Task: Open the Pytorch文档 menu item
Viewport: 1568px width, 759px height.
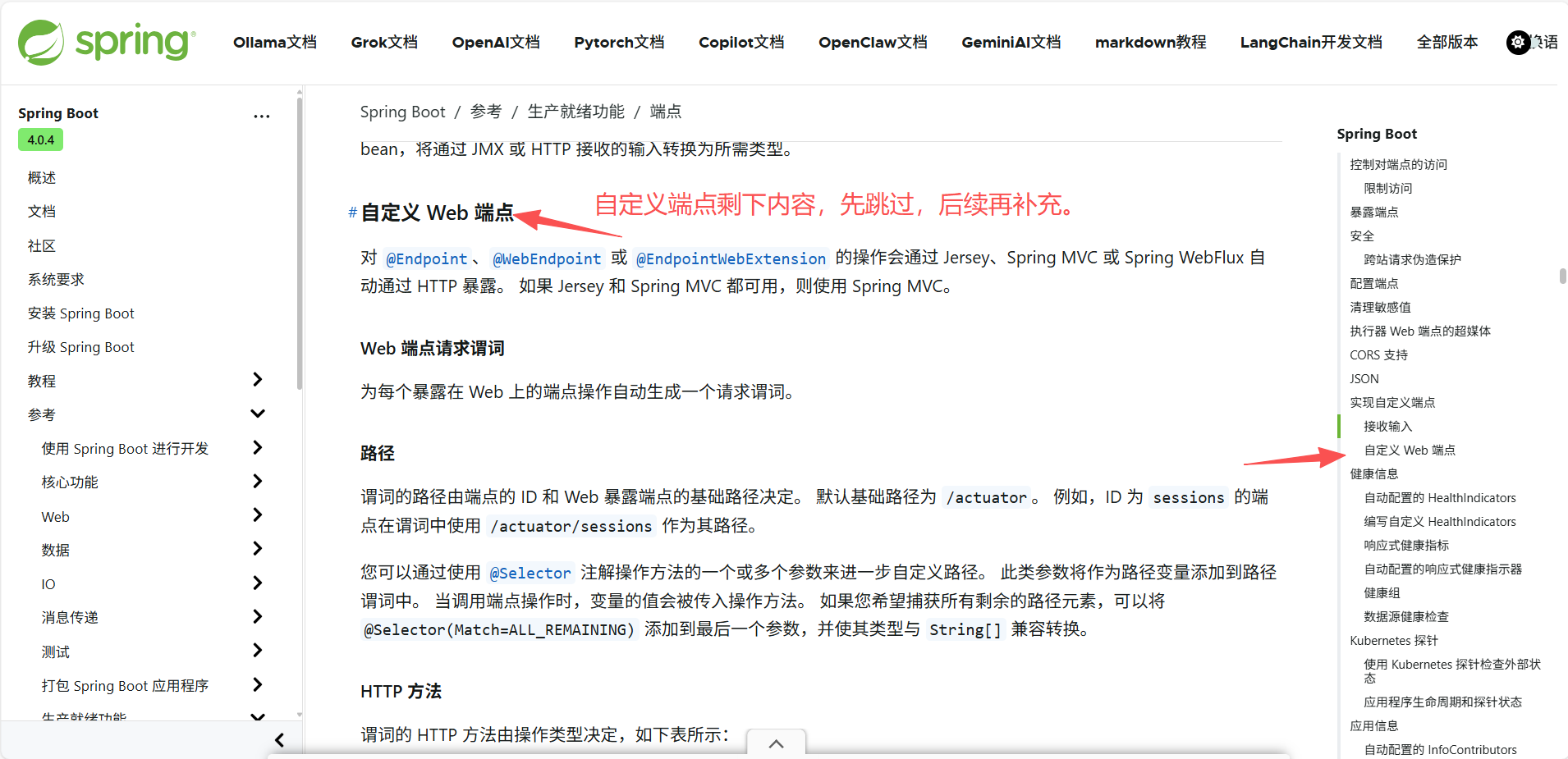Action: click(619, 42)
